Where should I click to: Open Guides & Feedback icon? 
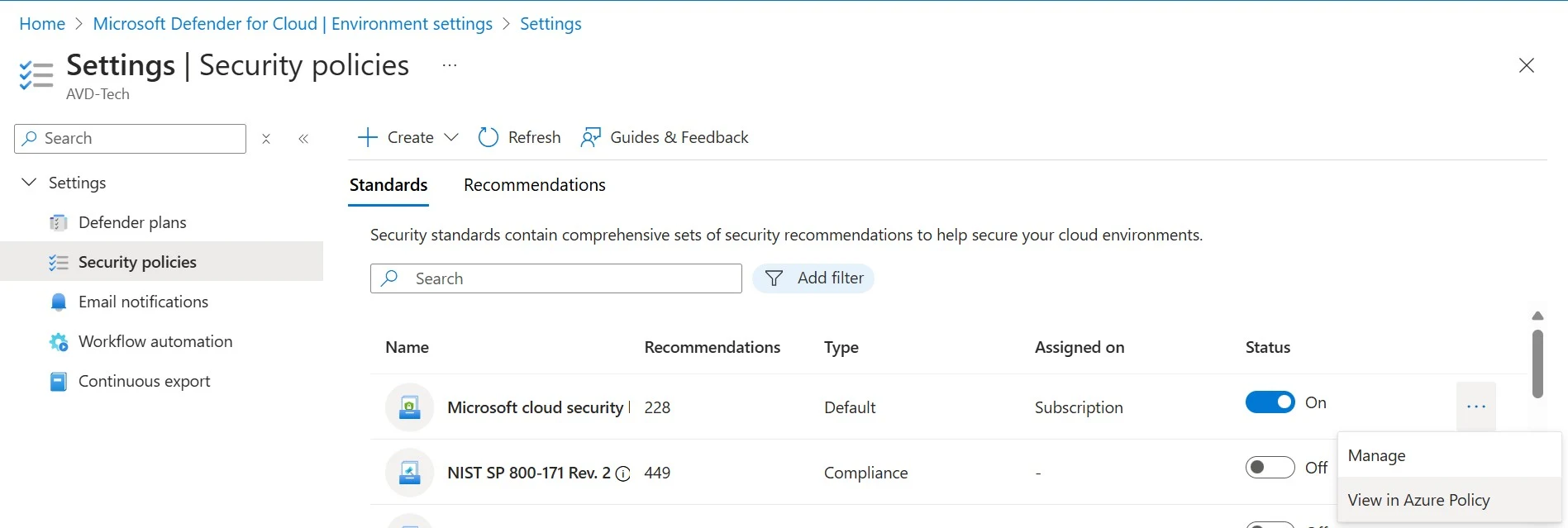[590, 137]
